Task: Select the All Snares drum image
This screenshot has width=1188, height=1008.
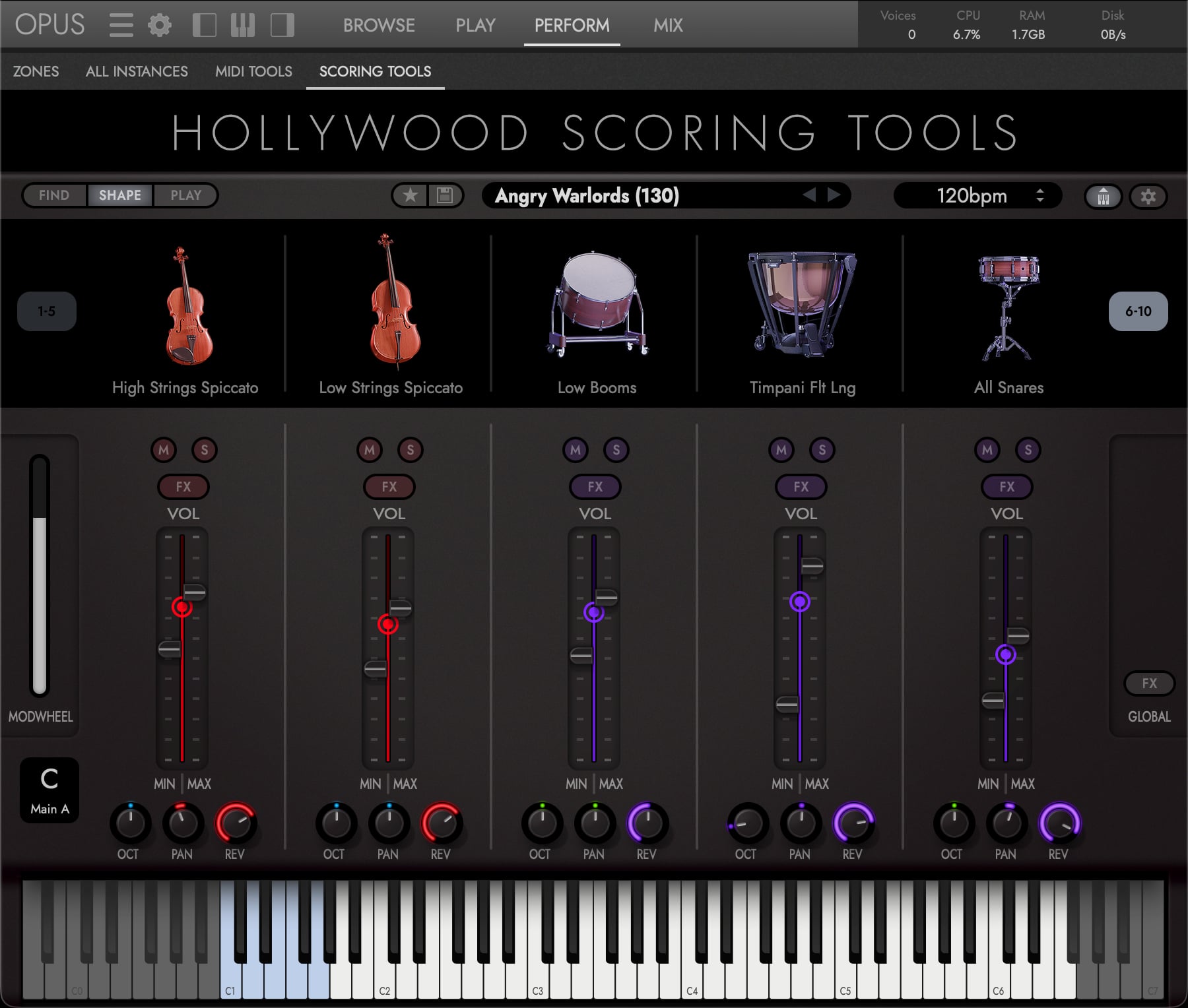Action: point(1008,307)
